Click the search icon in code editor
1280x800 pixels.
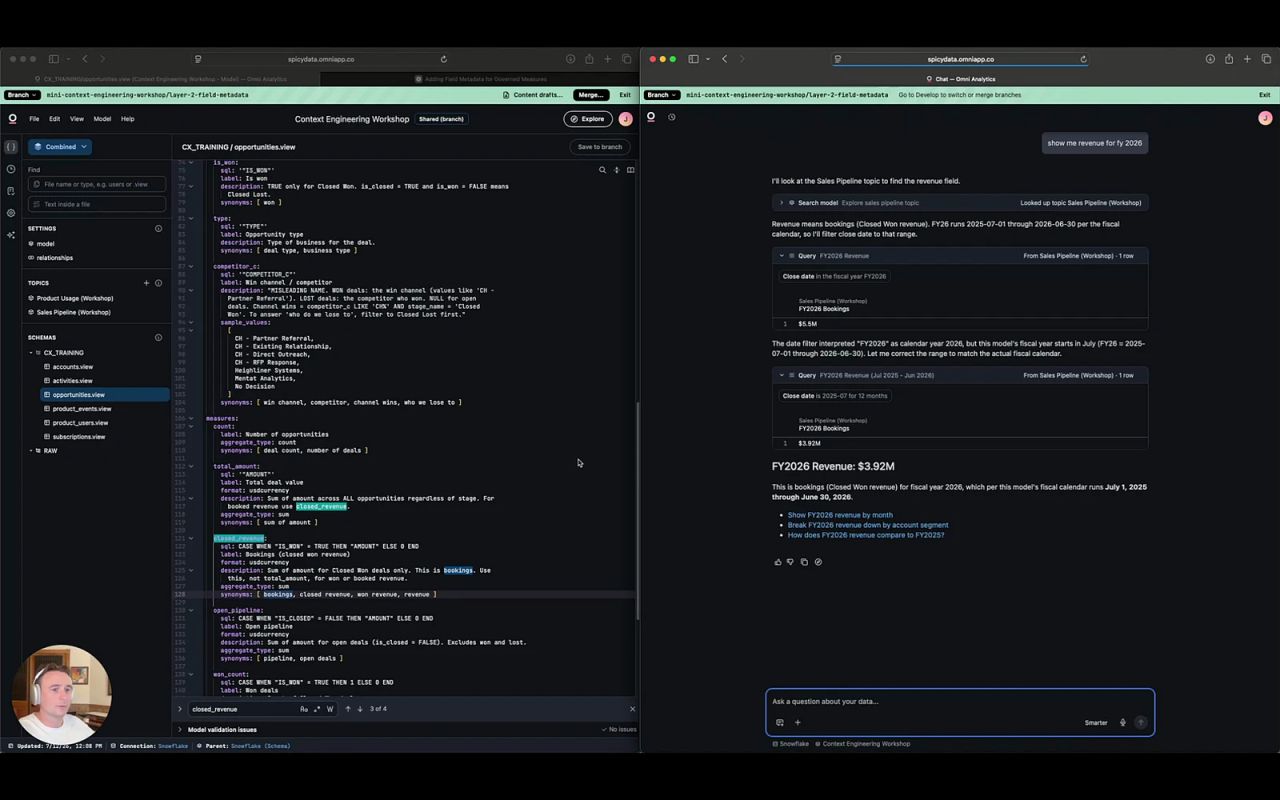pyautogui.click(x=602, y=170)
